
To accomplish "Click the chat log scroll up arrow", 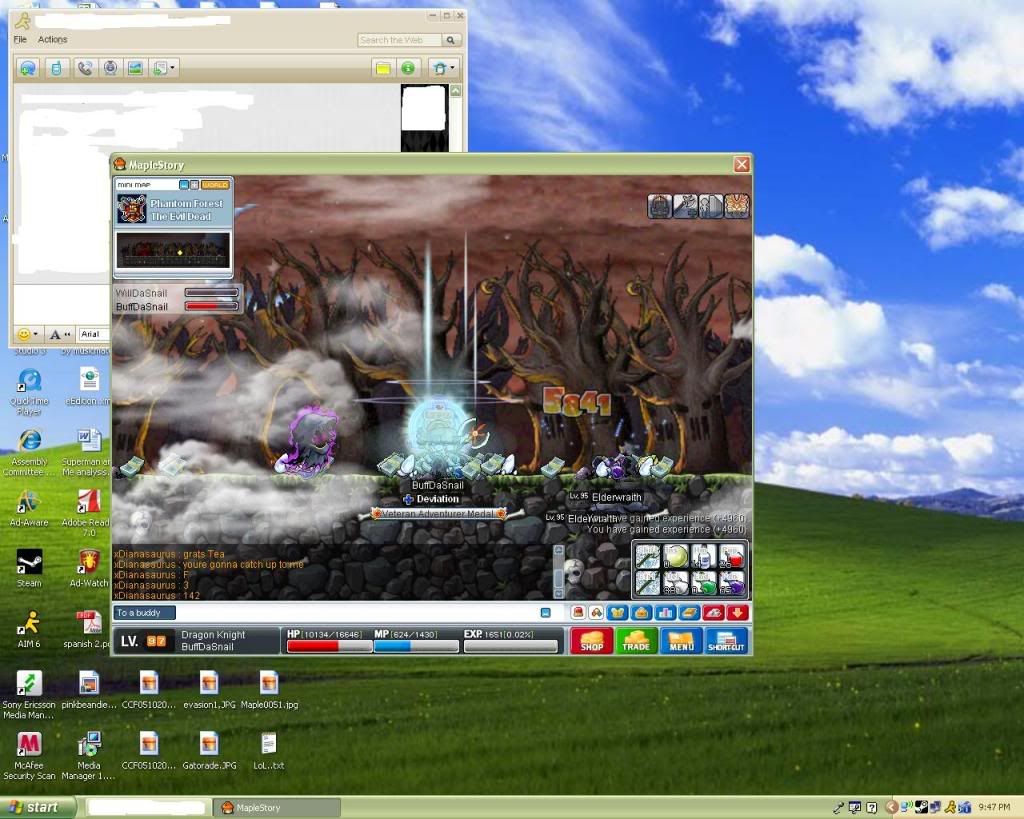I will tap(558, 551).
